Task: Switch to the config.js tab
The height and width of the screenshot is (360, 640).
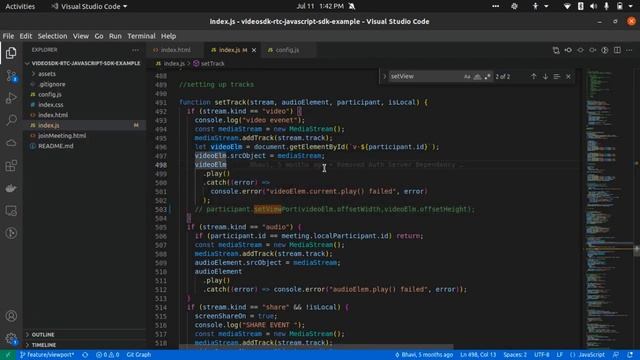Action: tap(287, 50)
